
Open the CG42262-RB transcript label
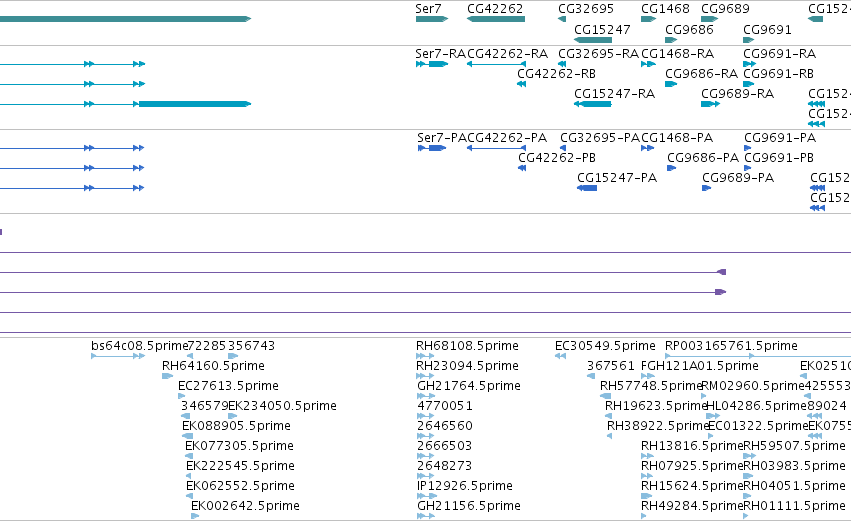(x=556, y=74)
